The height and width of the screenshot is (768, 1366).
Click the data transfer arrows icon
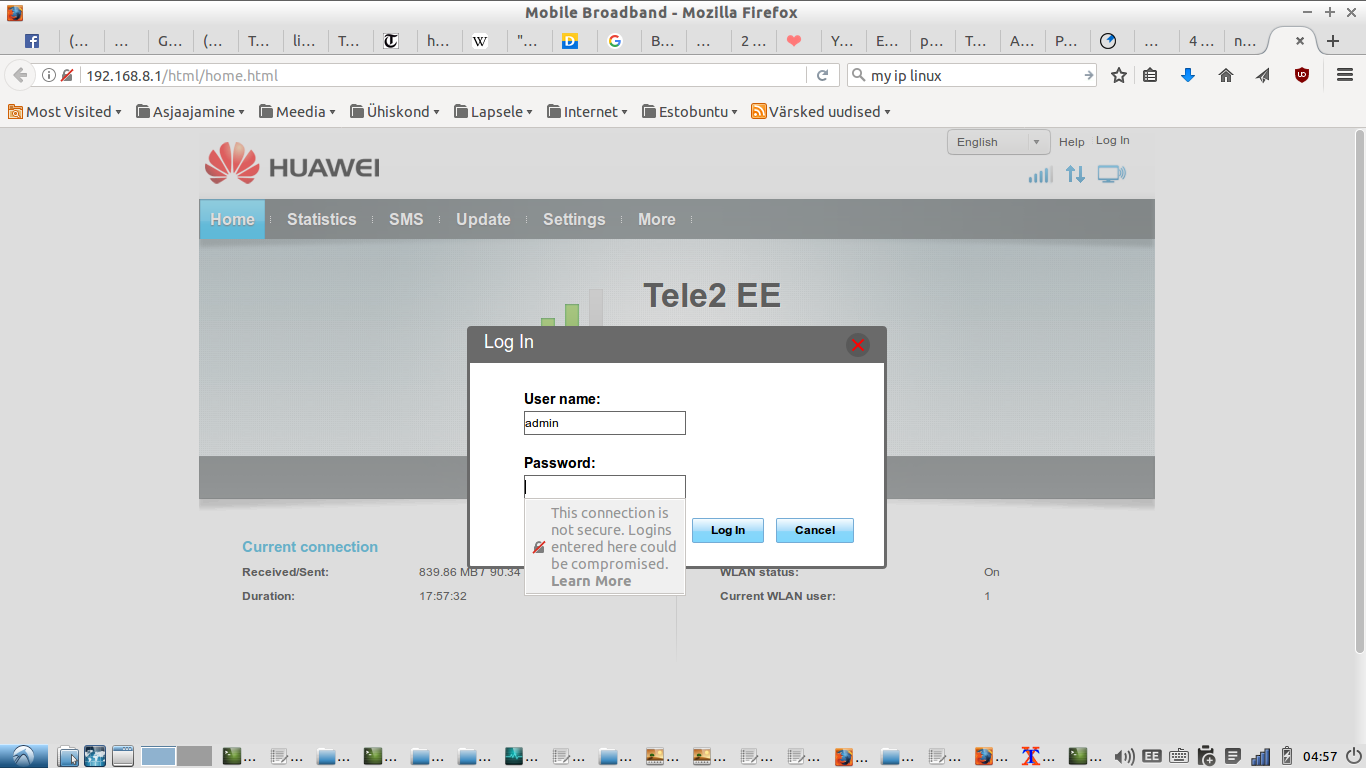point(1075,174)
